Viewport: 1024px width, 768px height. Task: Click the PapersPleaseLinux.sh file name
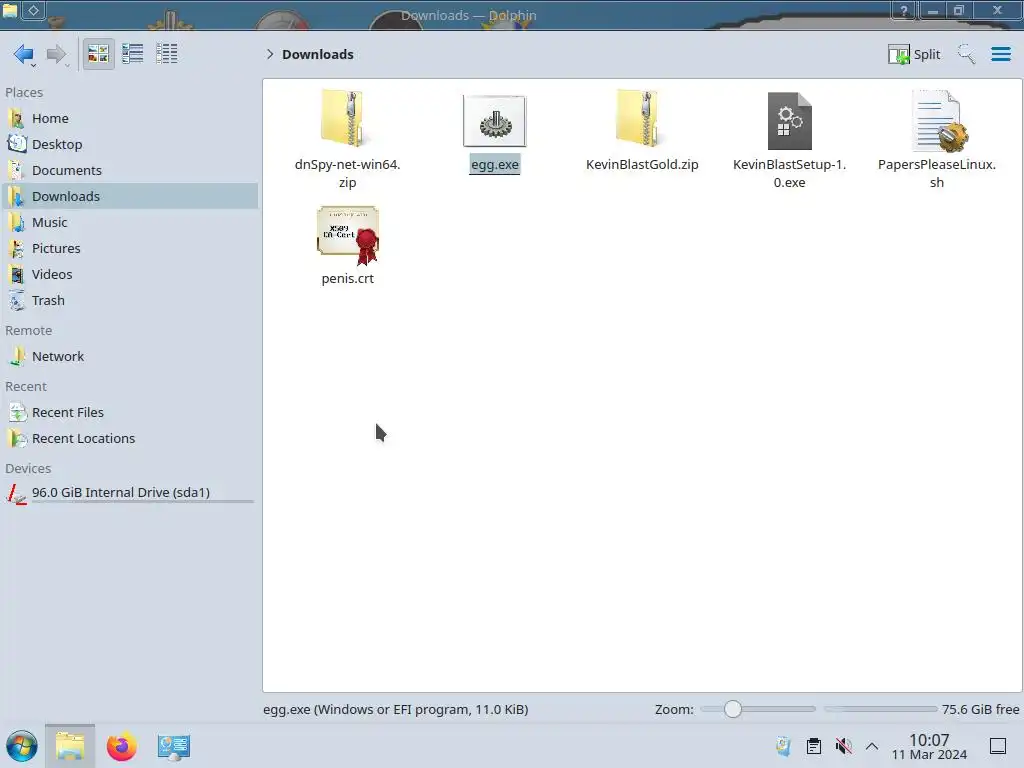coord(937,174)
